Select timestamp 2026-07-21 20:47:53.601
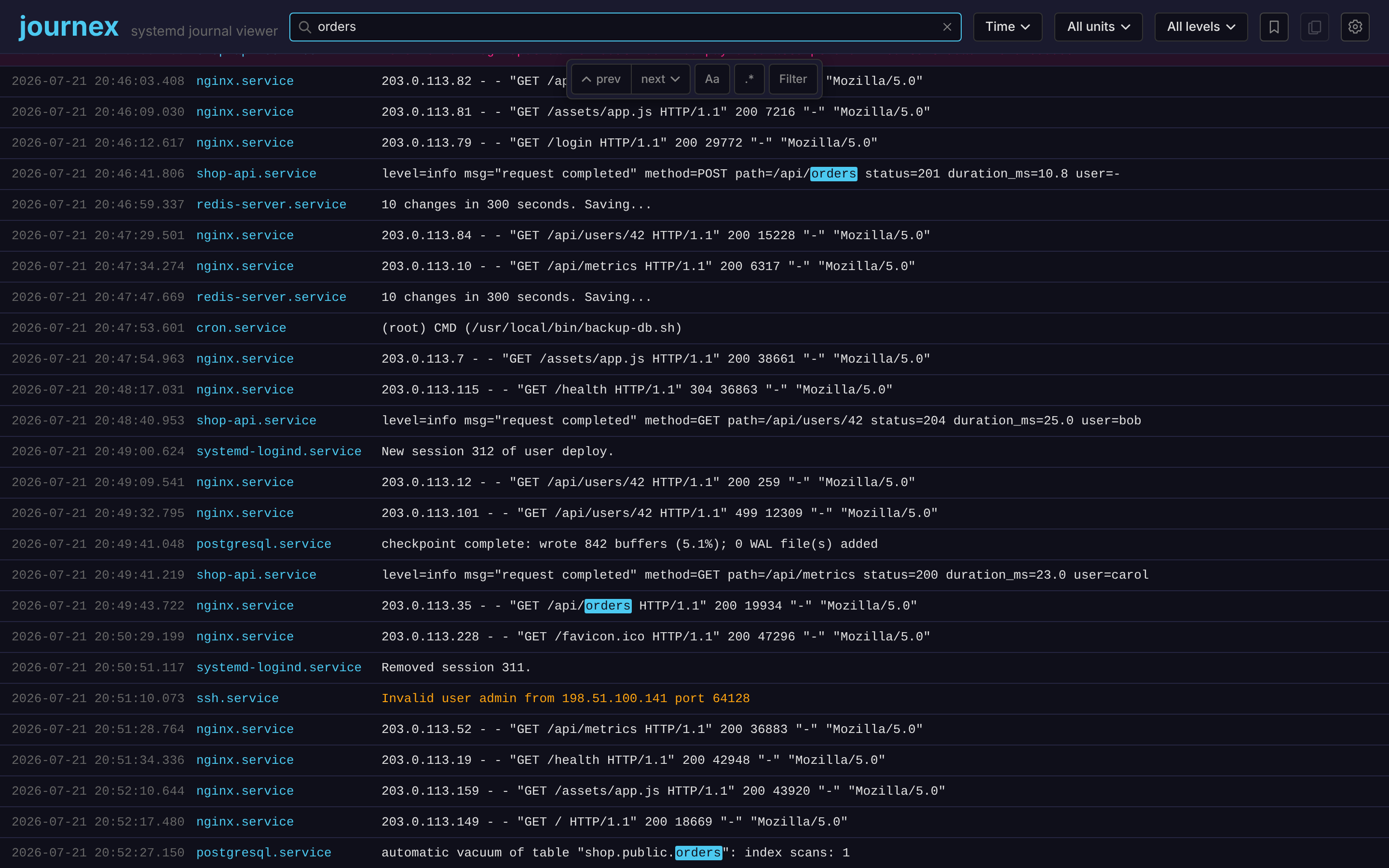This screenshot has width=1389, height=868. click(97, 328)
